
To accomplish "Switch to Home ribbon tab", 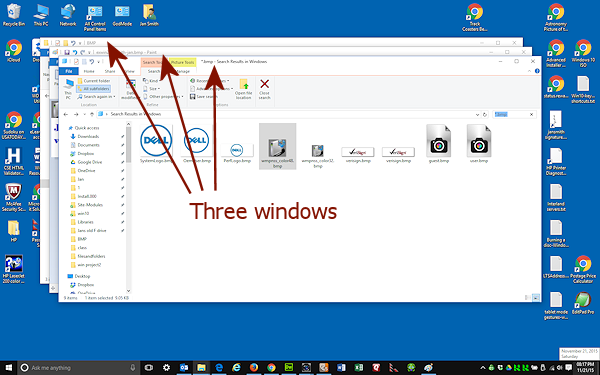I will click(89, 71).
